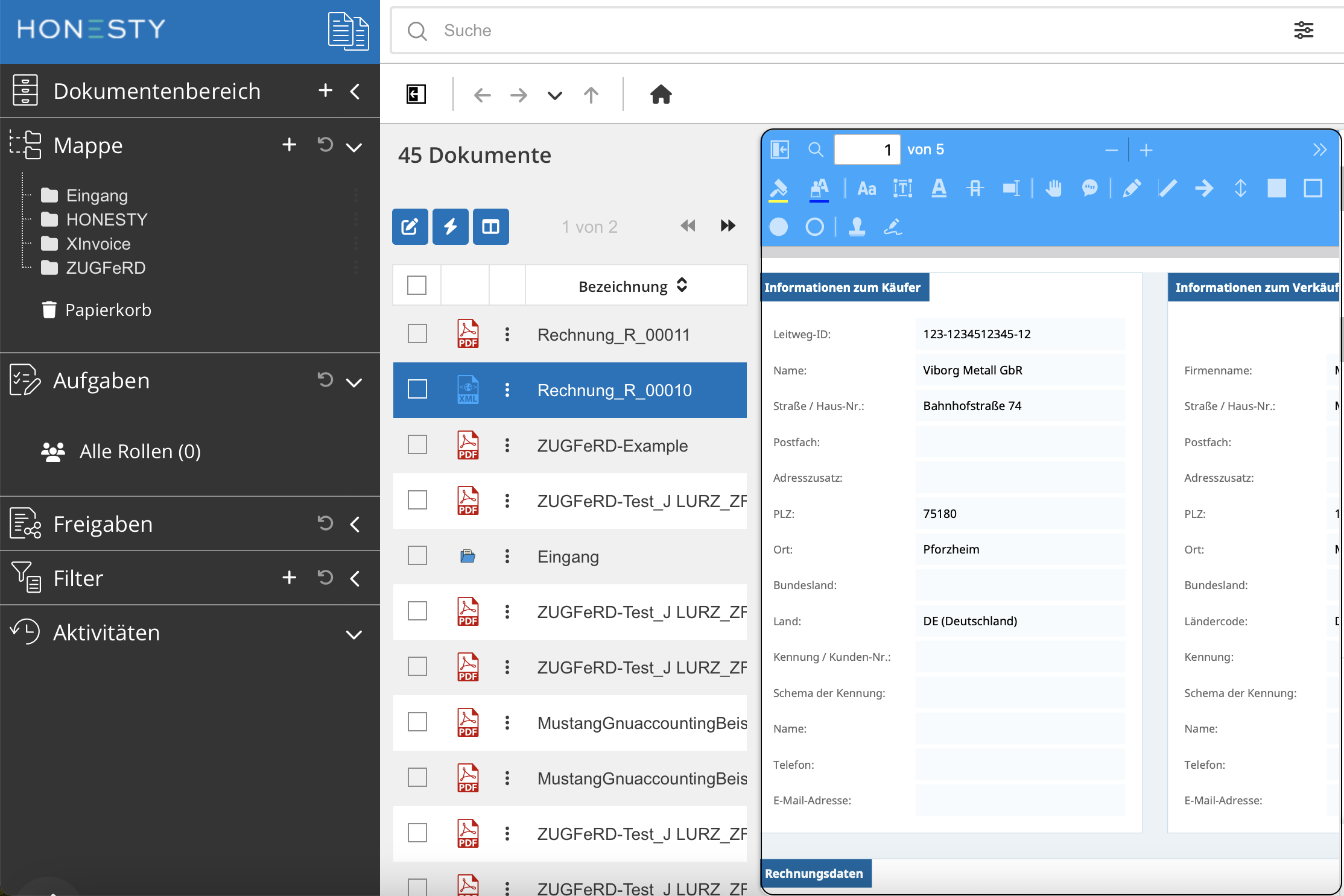Add a new Mappe folder
This screenshot has width=1344, height=896.
point(290,145)
